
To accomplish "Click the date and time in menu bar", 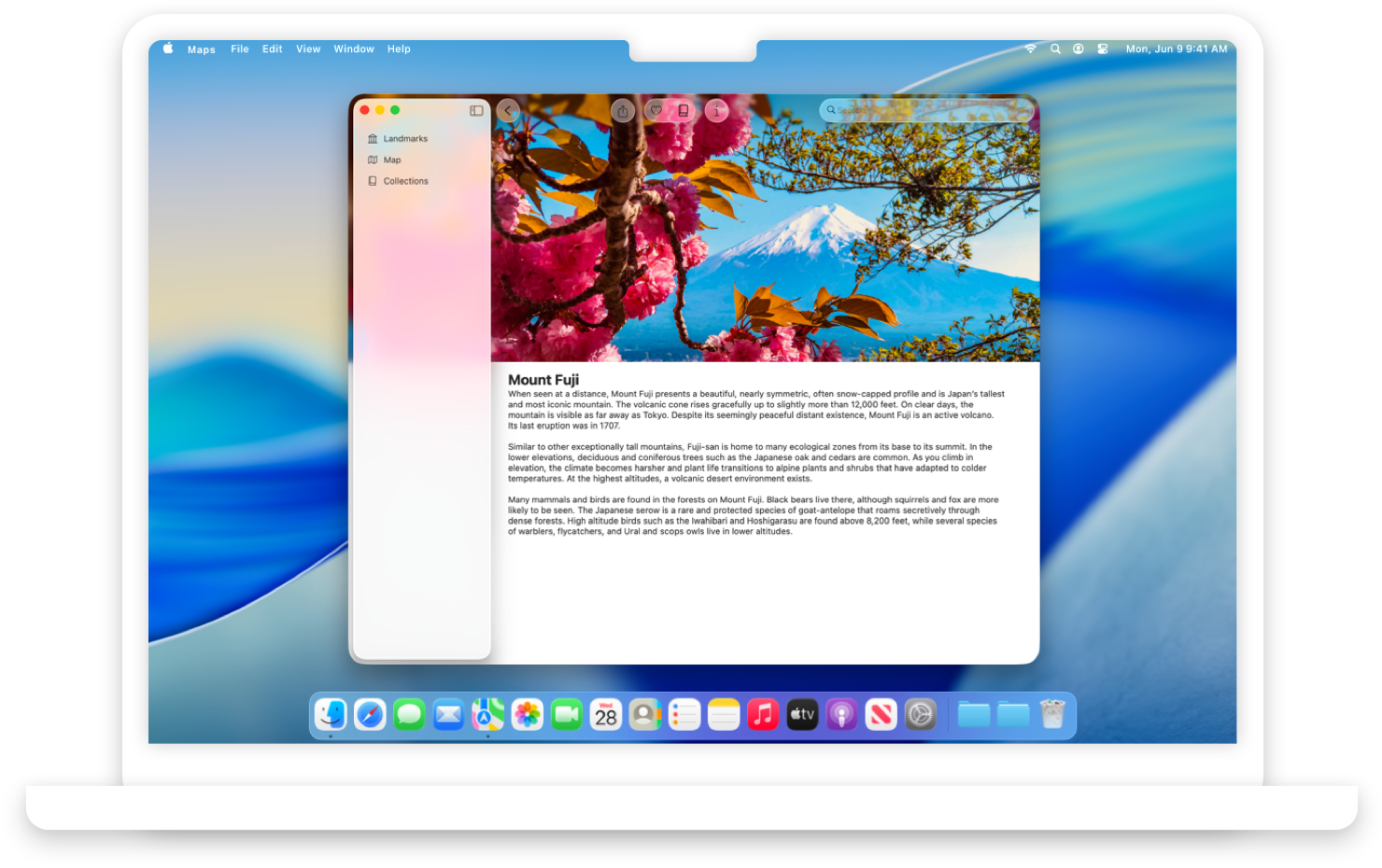I will click(1177, 49).
